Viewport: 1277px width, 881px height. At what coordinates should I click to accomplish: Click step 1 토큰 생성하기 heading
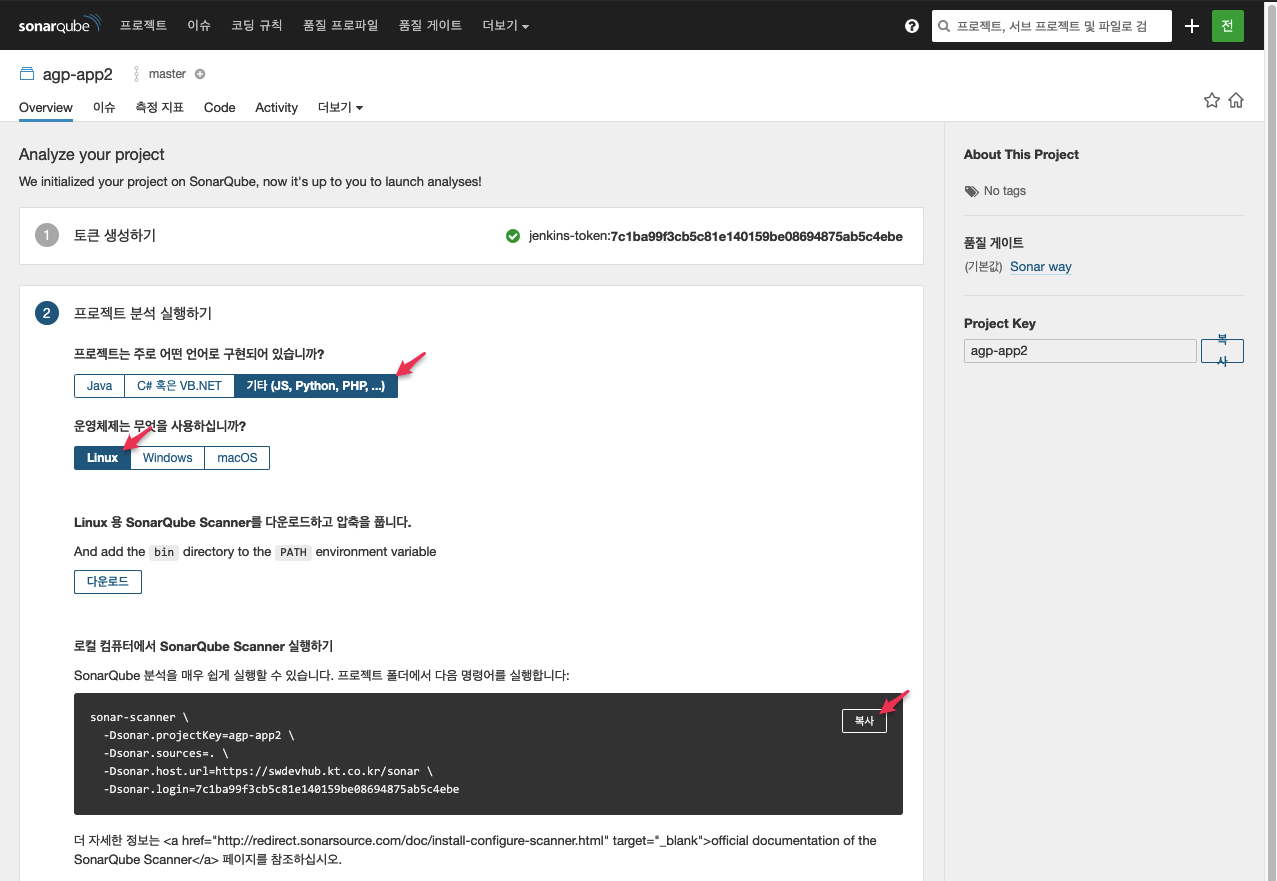point(115,236)
